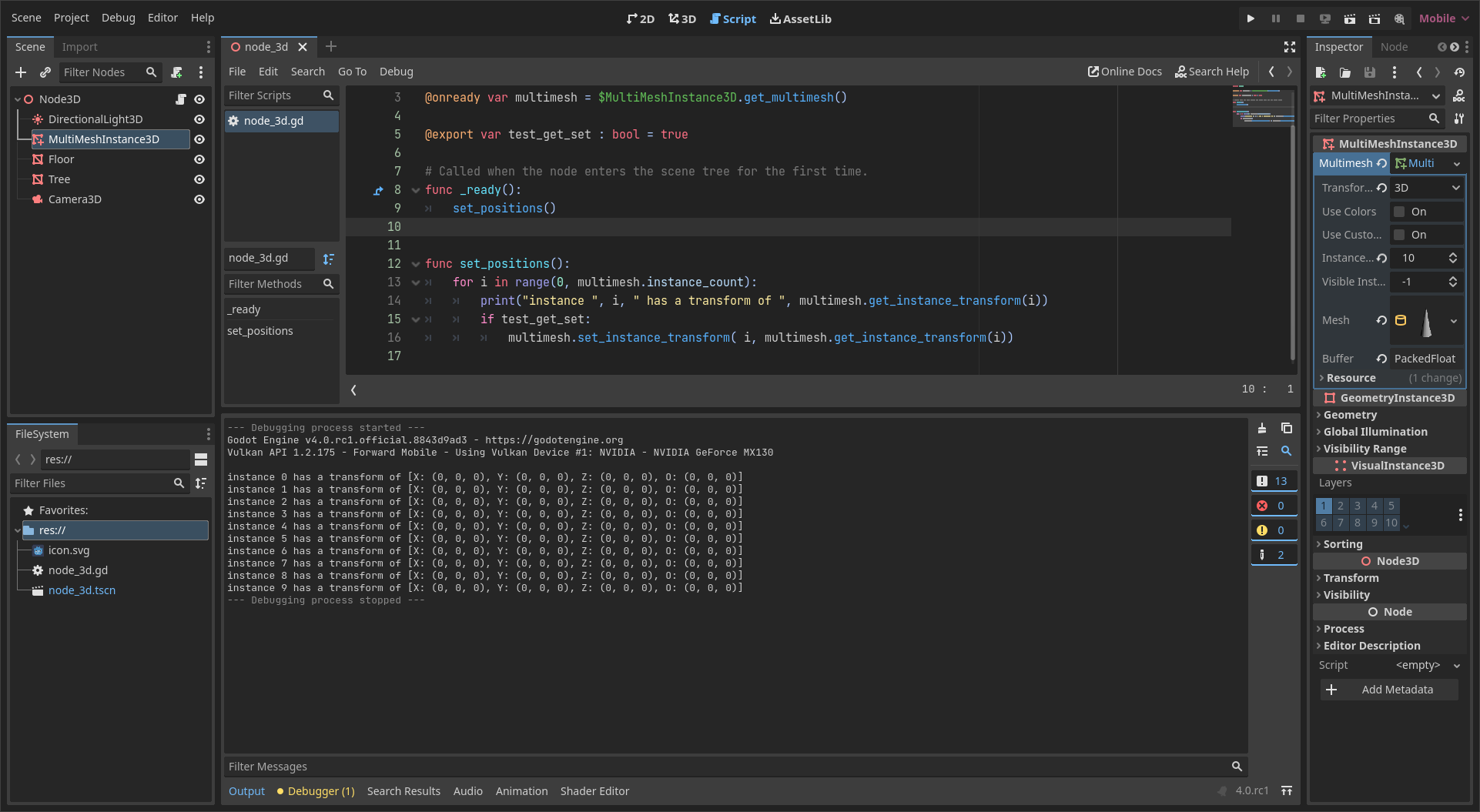Image resolution: width=1480 pixels, height=812 pixels.
Task: Clear the Output panel messages
Action: pos(1262,428)
